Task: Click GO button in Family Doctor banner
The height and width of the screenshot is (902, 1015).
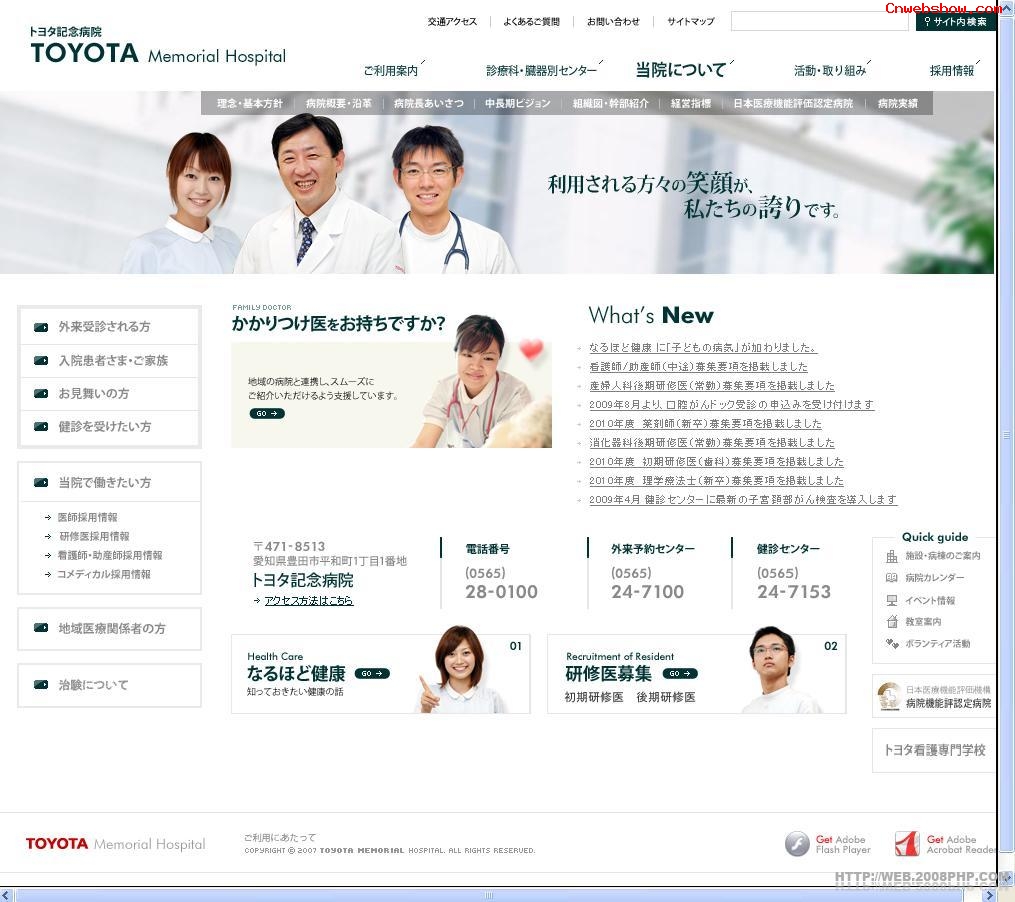Action: 267,413
